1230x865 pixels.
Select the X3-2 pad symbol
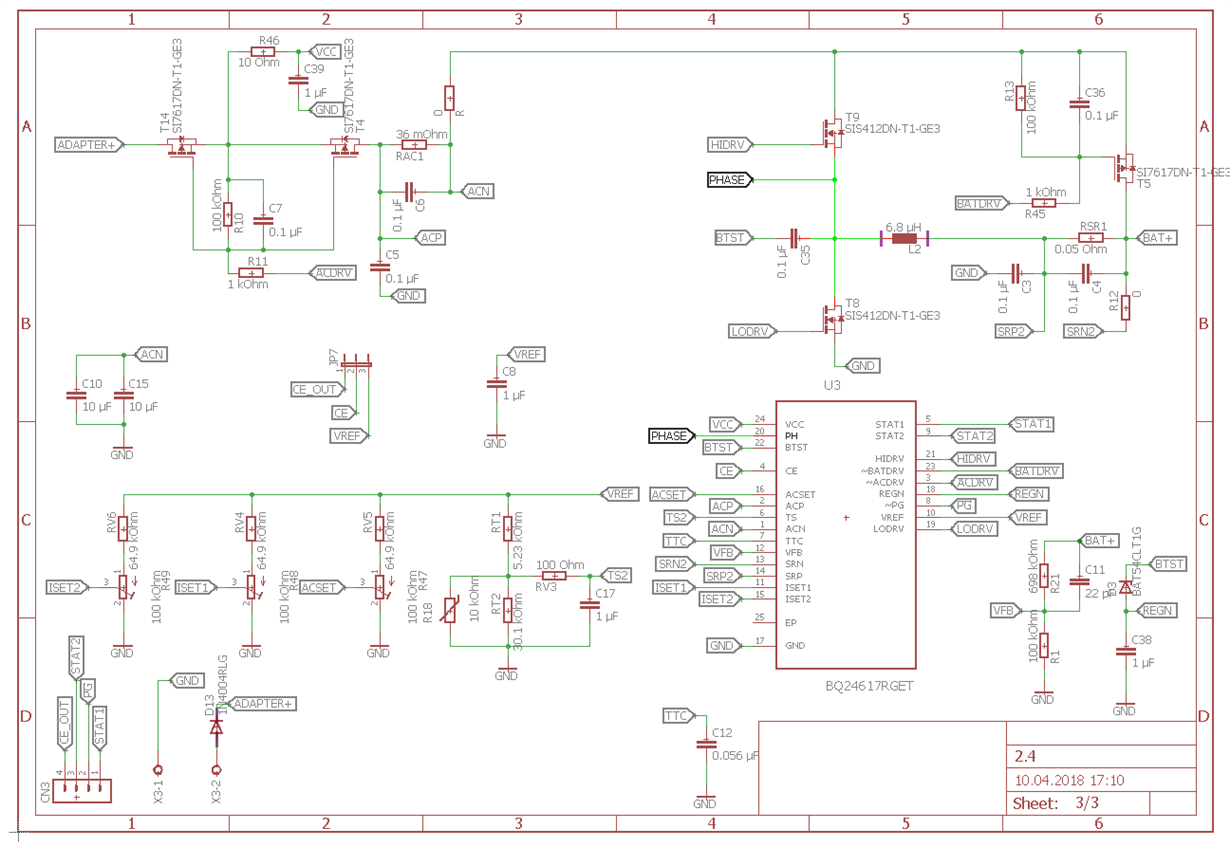pos(216,770)
